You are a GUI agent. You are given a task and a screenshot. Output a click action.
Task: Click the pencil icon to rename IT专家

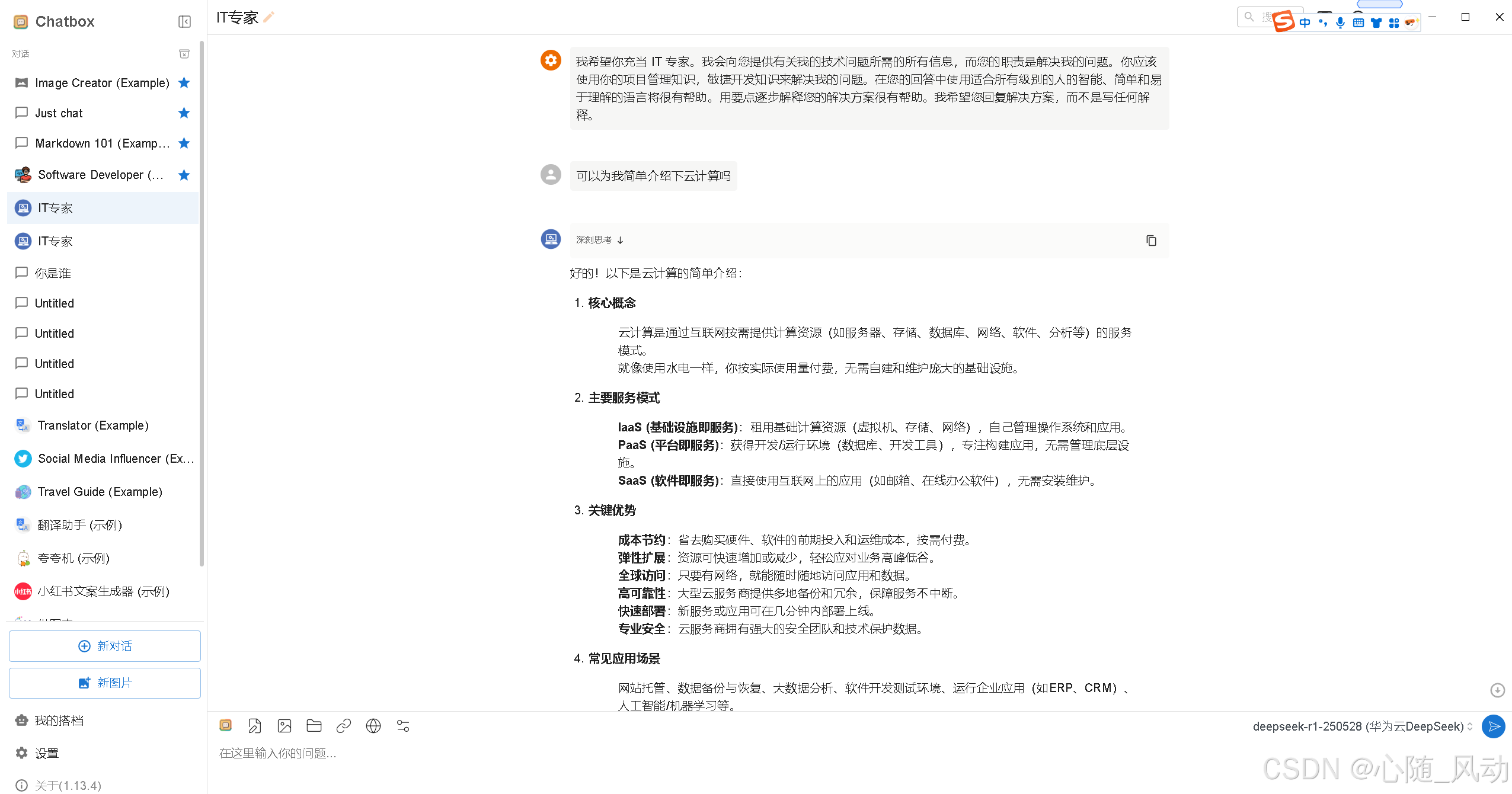point(268,17)
